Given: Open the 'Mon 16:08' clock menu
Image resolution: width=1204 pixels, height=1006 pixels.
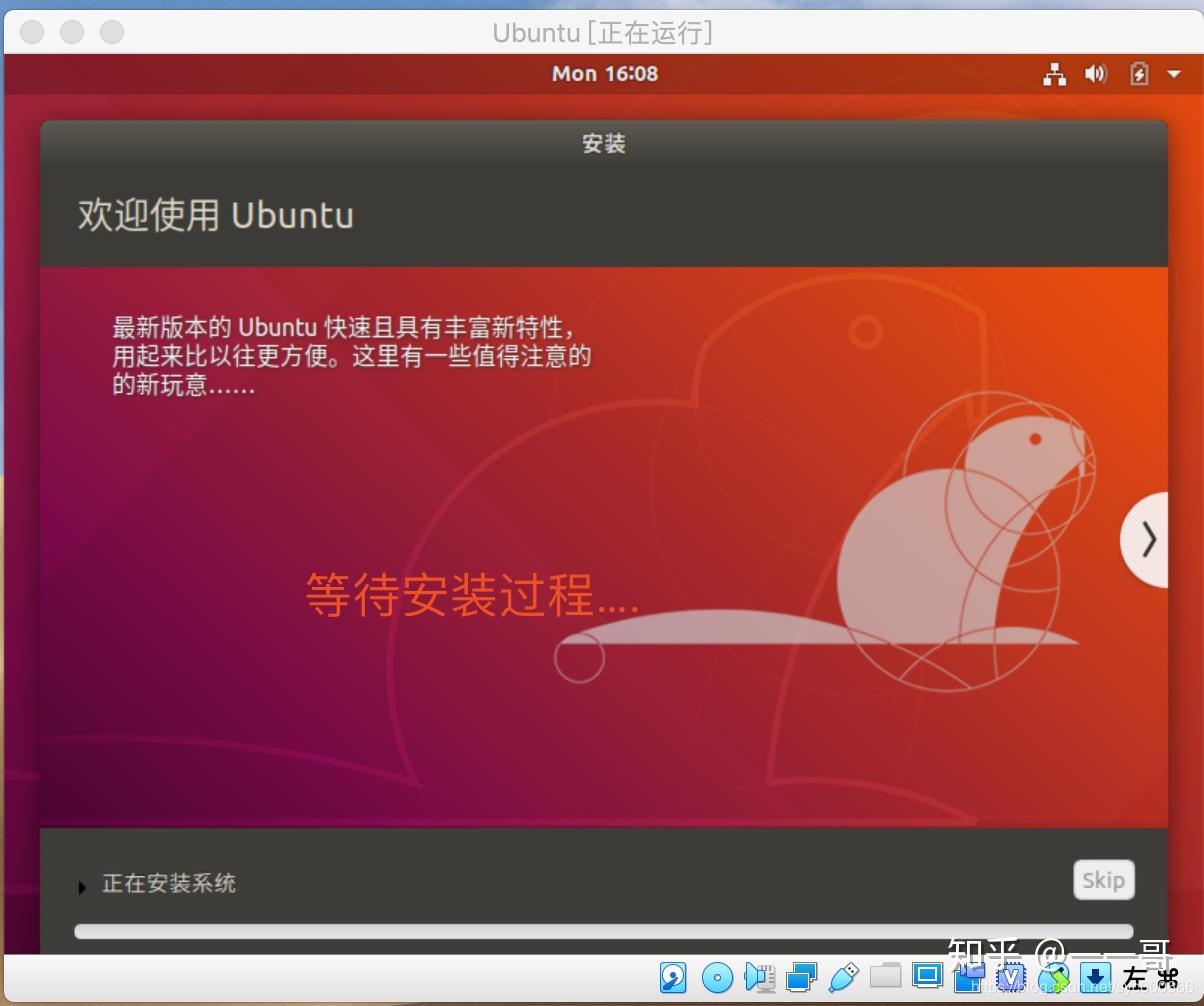Looking at the screenshot, I should (604, 74).
